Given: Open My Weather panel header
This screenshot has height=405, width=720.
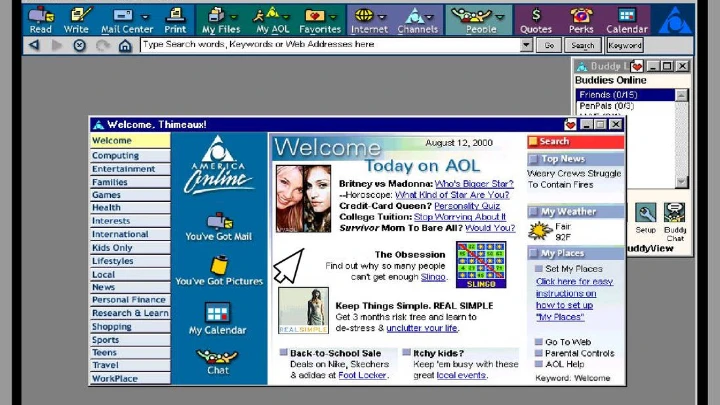Looking at the screenshot, I should pyautogui.click(x=576, y=212).
